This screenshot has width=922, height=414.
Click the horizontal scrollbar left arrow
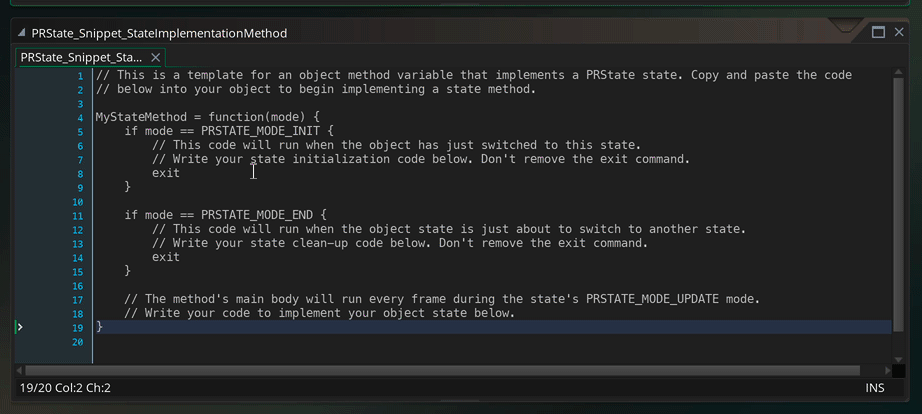pyautogui.click(x=20, y=370)
